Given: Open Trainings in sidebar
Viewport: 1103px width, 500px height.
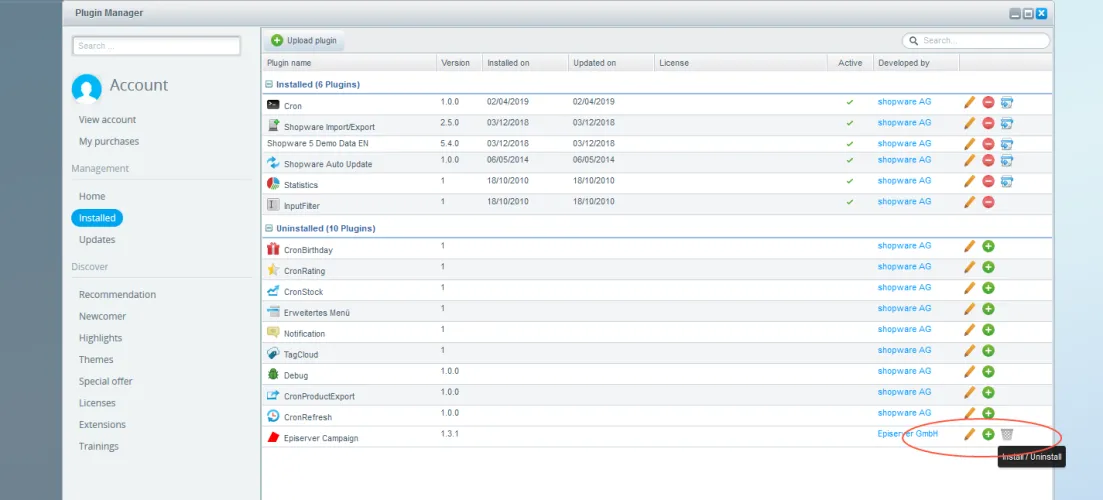Looking at the screenshot, I should pos(99,447).
